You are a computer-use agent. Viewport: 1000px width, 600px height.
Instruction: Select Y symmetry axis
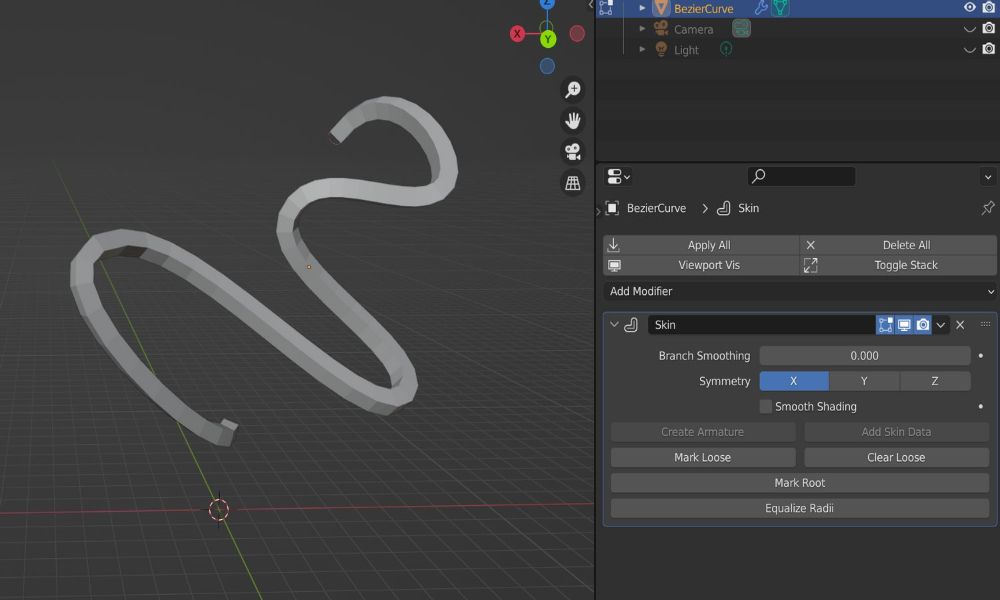864,381
